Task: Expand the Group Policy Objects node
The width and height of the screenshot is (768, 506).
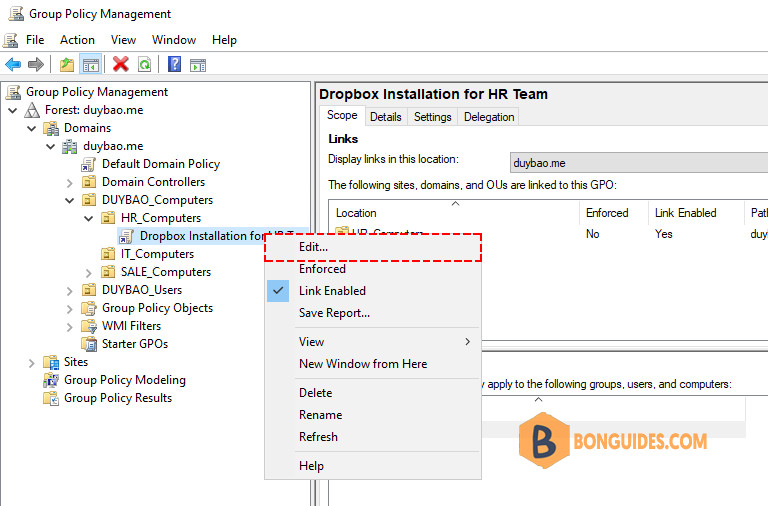Action: coord(70,309)
